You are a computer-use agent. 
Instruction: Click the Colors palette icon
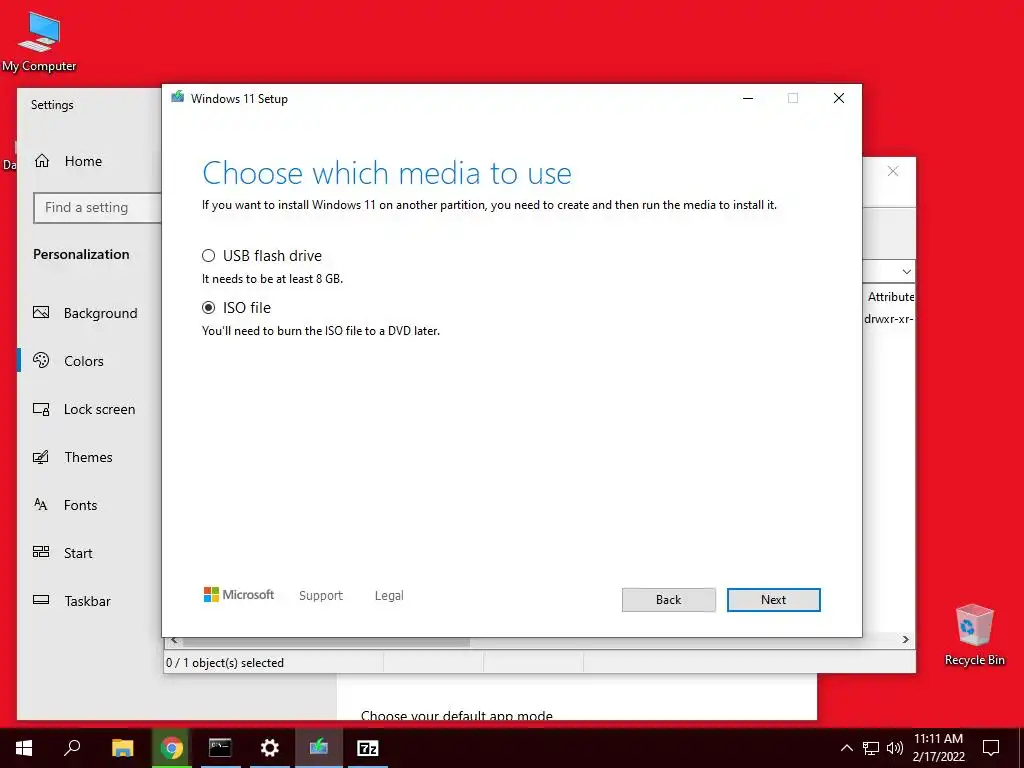click(x=41, y=360)
